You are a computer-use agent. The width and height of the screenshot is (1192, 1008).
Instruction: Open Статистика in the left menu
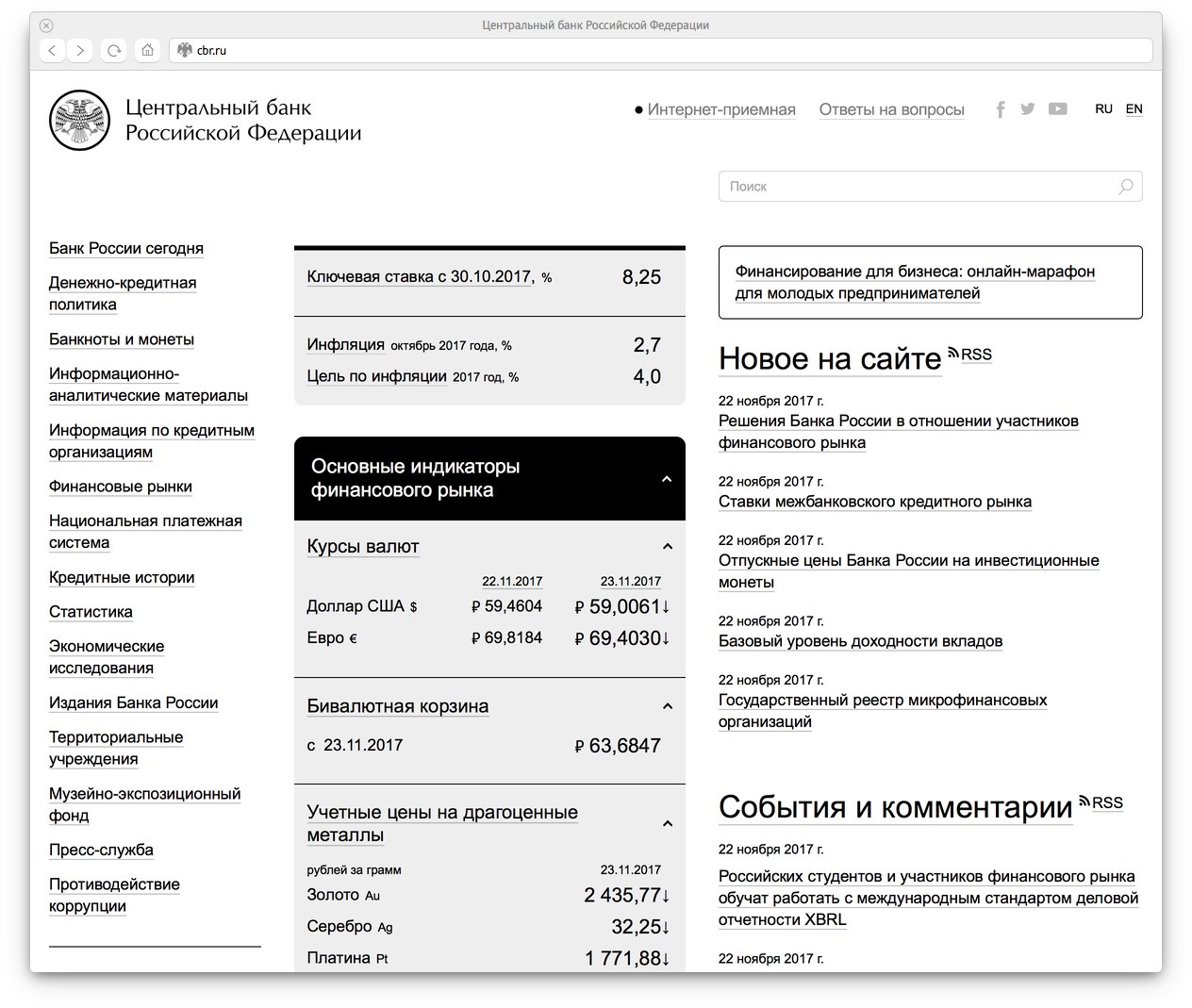click(91, 612)
